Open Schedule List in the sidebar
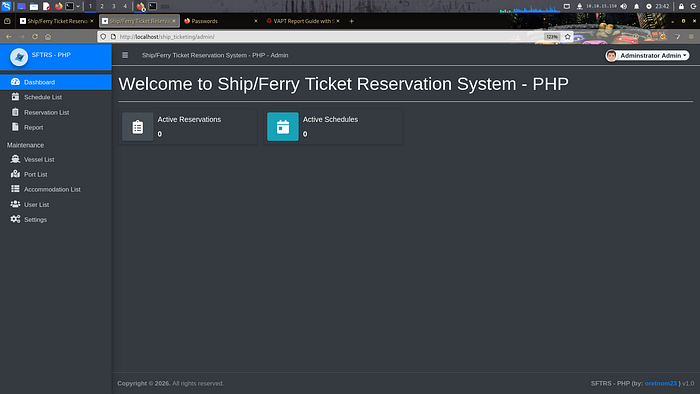This screenshot has height=394, width=700. click(56, 97)
